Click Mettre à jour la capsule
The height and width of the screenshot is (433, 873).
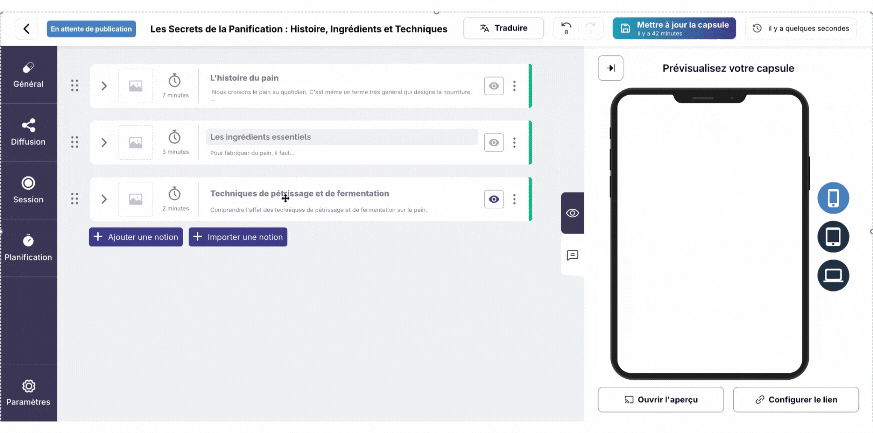click(x=674, y=28)
